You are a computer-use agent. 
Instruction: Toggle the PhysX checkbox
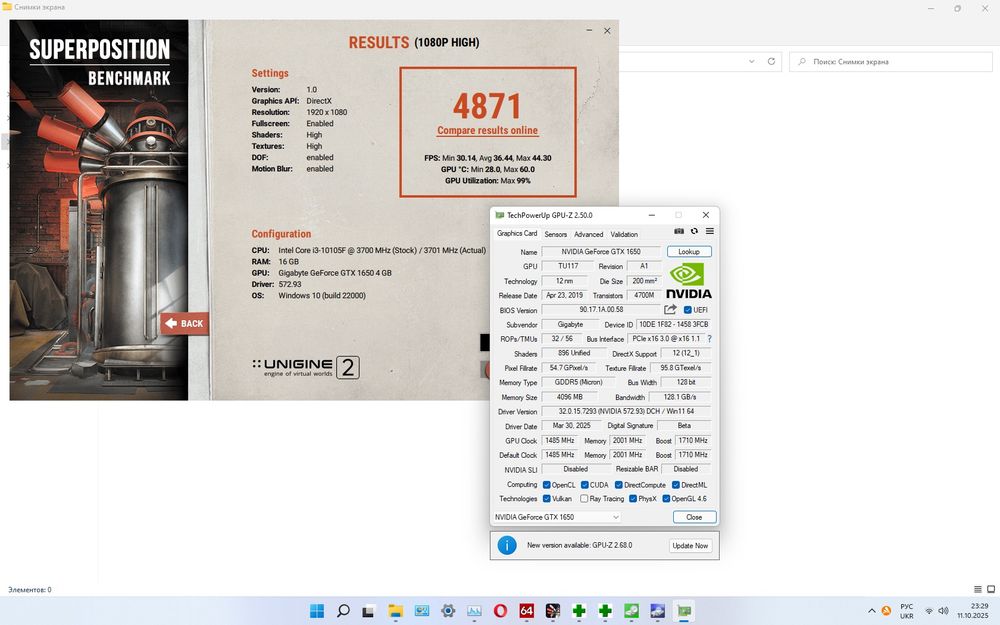coord(633,499)
